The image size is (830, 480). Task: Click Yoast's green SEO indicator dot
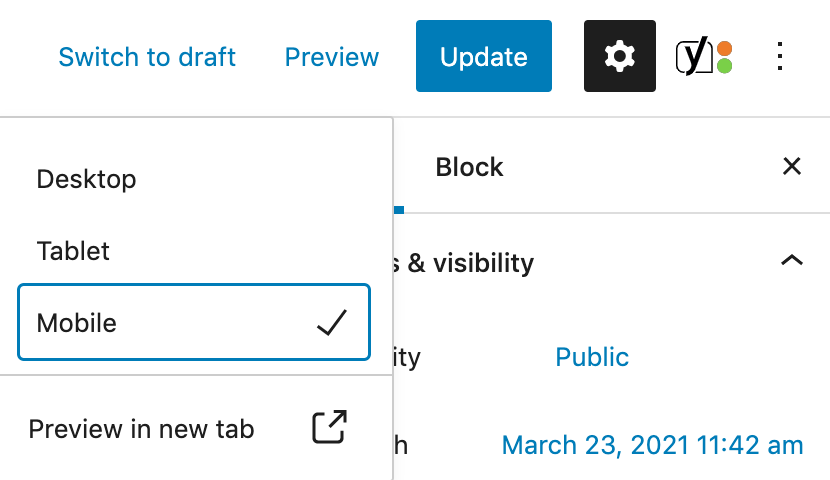tap(724, 66)
